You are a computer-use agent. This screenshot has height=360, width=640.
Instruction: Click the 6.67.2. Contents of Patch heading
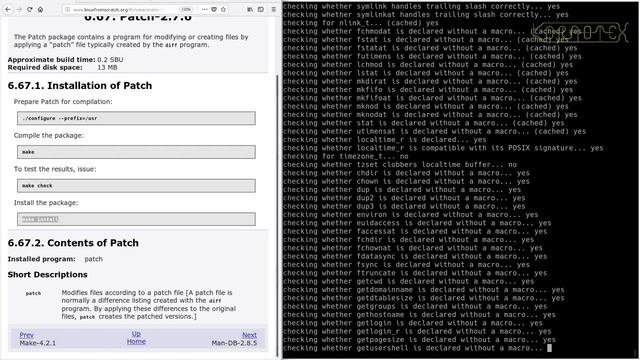tap(73, 243)
